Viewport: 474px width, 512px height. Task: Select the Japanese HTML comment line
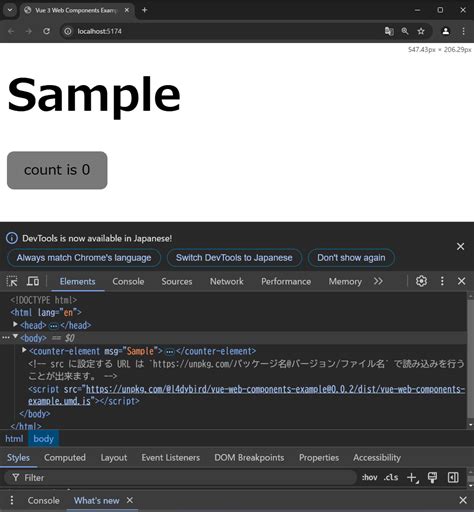[246, 370]
